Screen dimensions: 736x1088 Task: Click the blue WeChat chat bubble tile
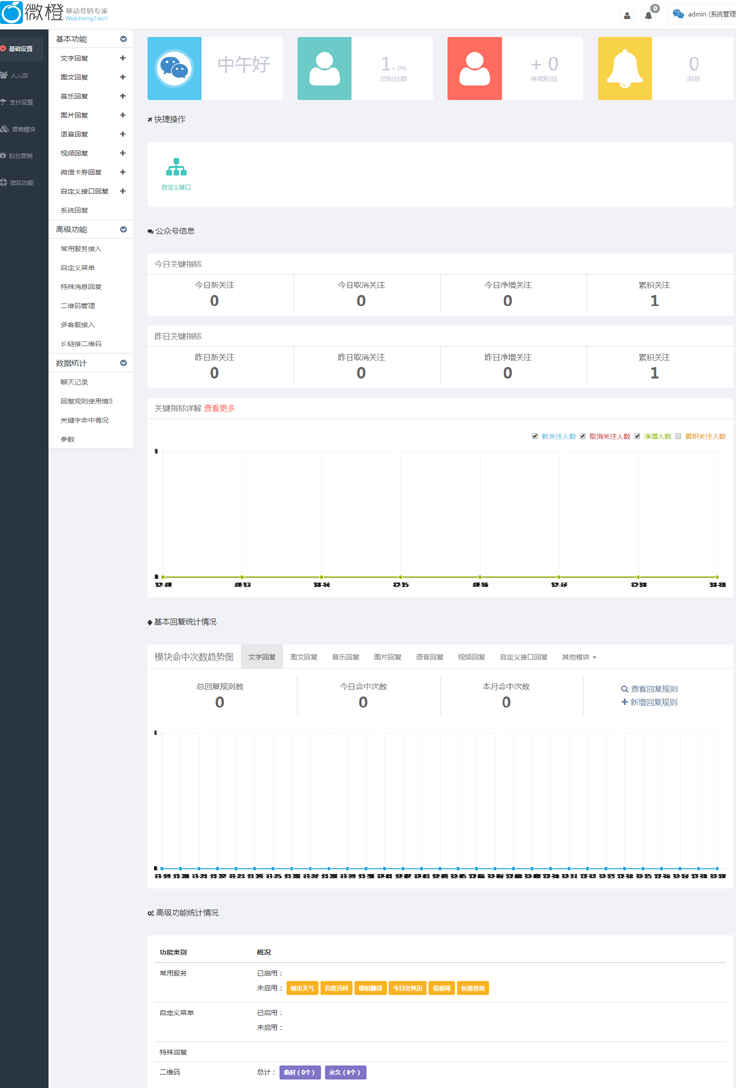click(x=174, y=69)
